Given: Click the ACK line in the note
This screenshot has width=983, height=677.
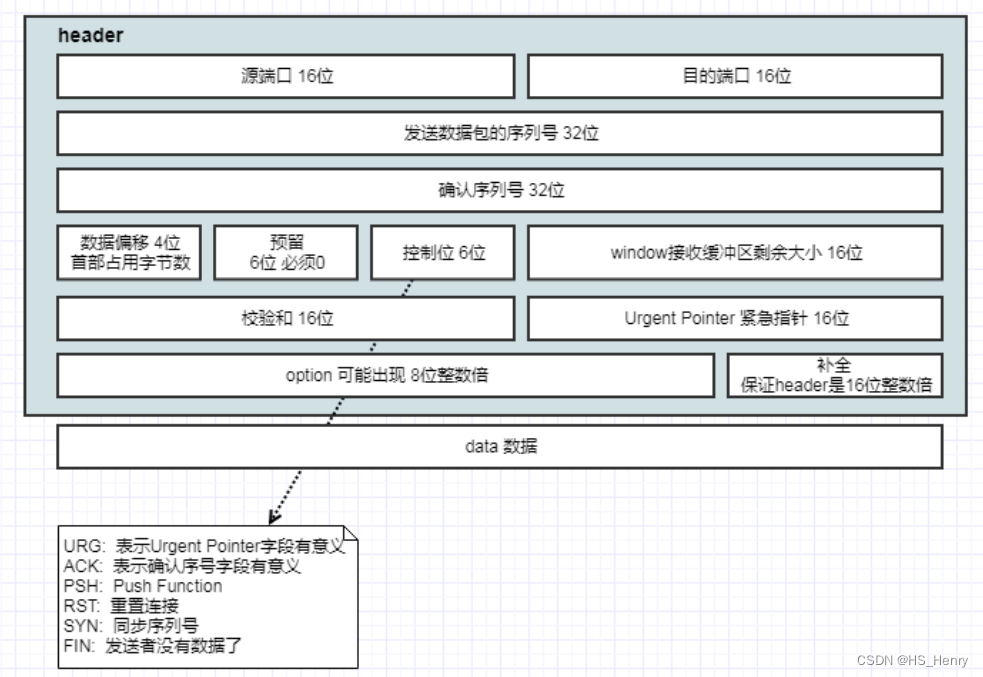Looking at the screenshot, I should coord(182,566).
